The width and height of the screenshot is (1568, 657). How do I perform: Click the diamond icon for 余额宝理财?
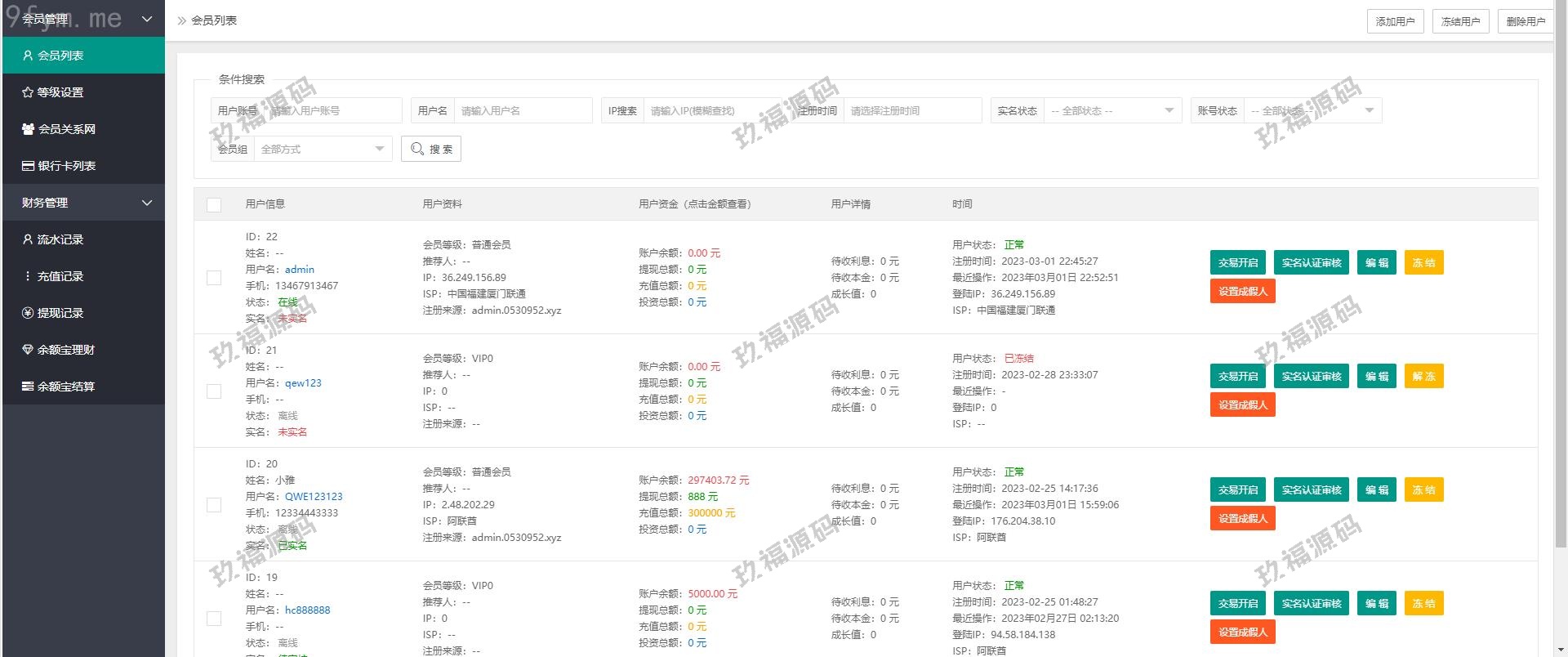pyautogui.click(x=28, y=350)
